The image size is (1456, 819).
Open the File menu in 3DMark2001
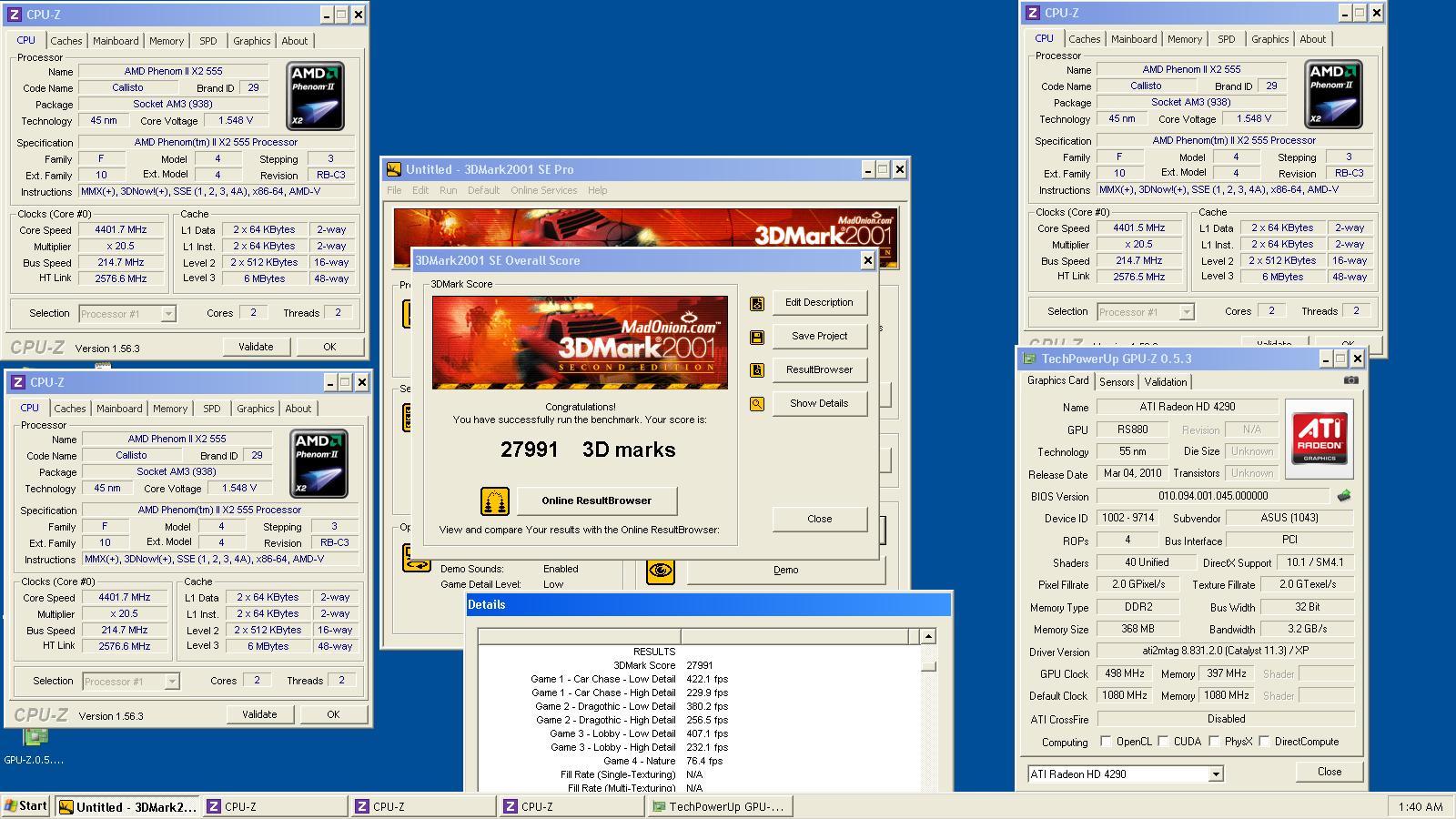[394, 190]
